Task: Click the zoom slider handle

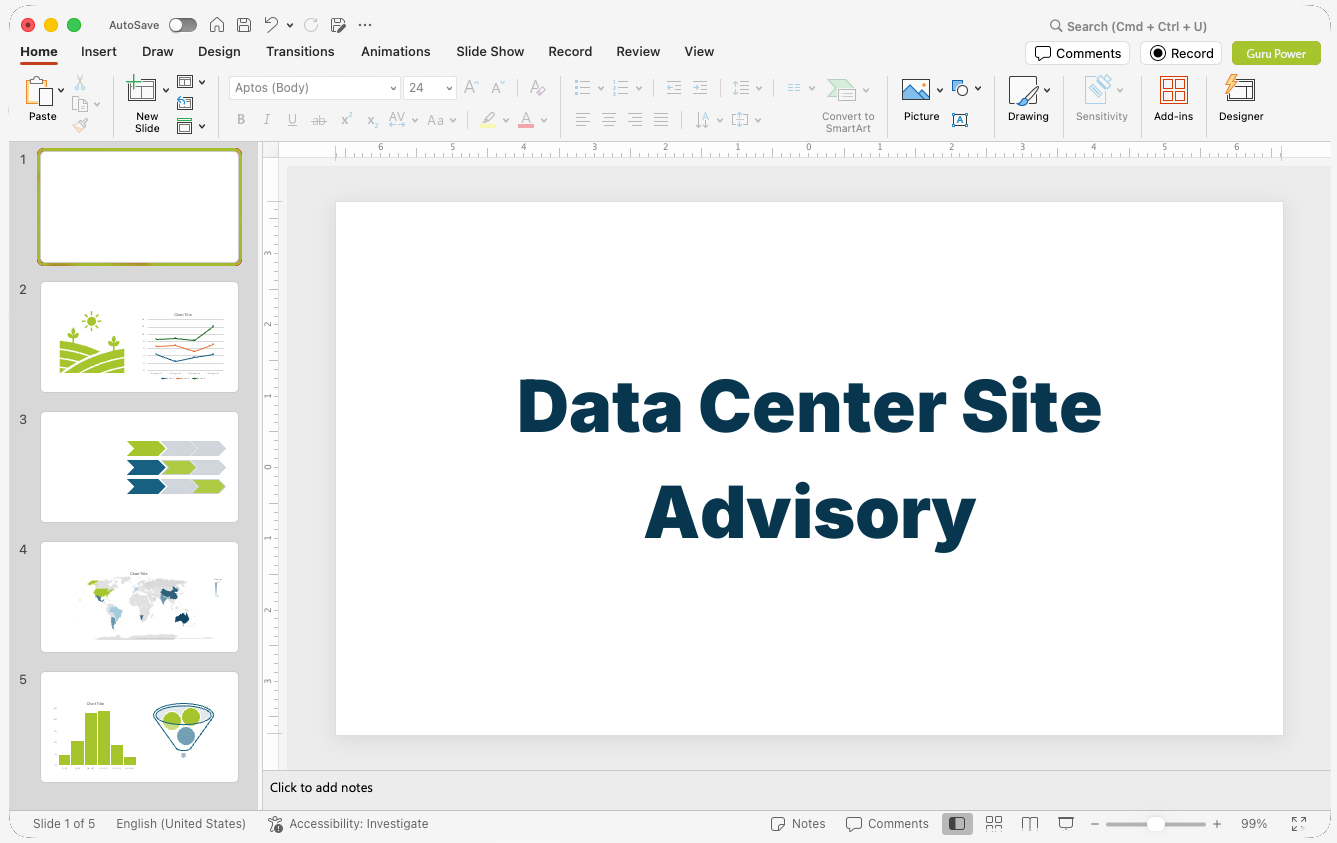Action: coord(1155,824)
